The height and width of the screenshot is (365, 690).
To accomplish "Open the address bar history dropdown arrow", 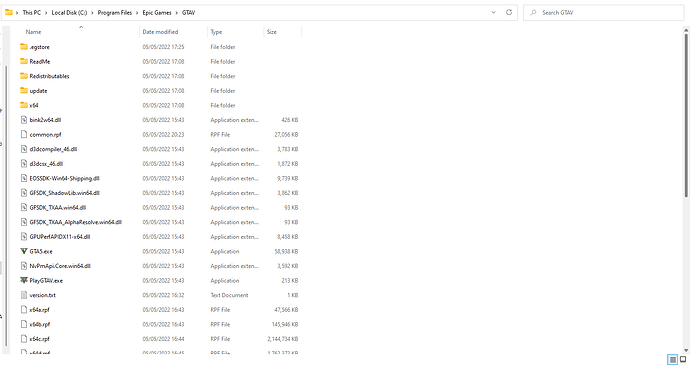I will tap(493, 12).
